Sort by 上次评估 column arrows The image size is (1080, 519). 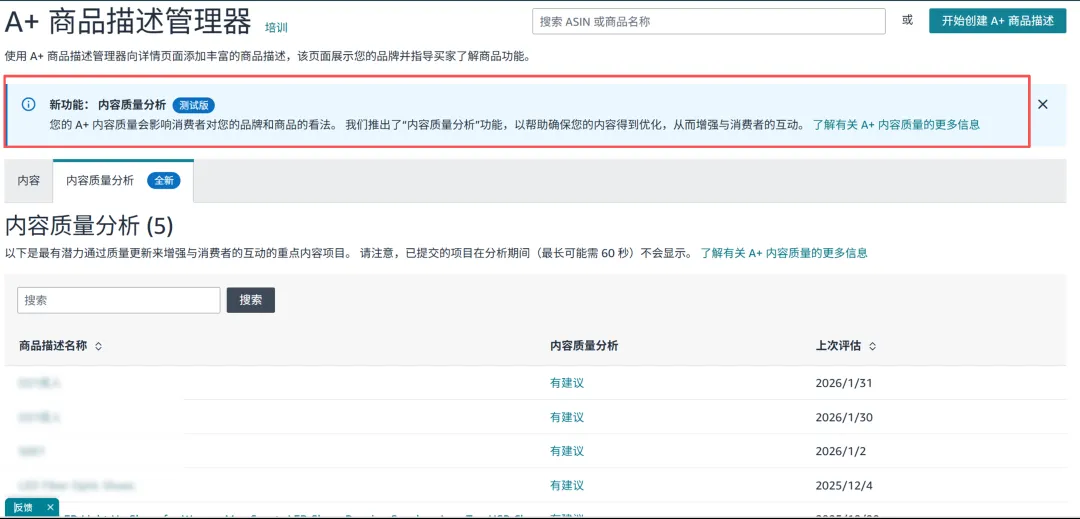872,346
